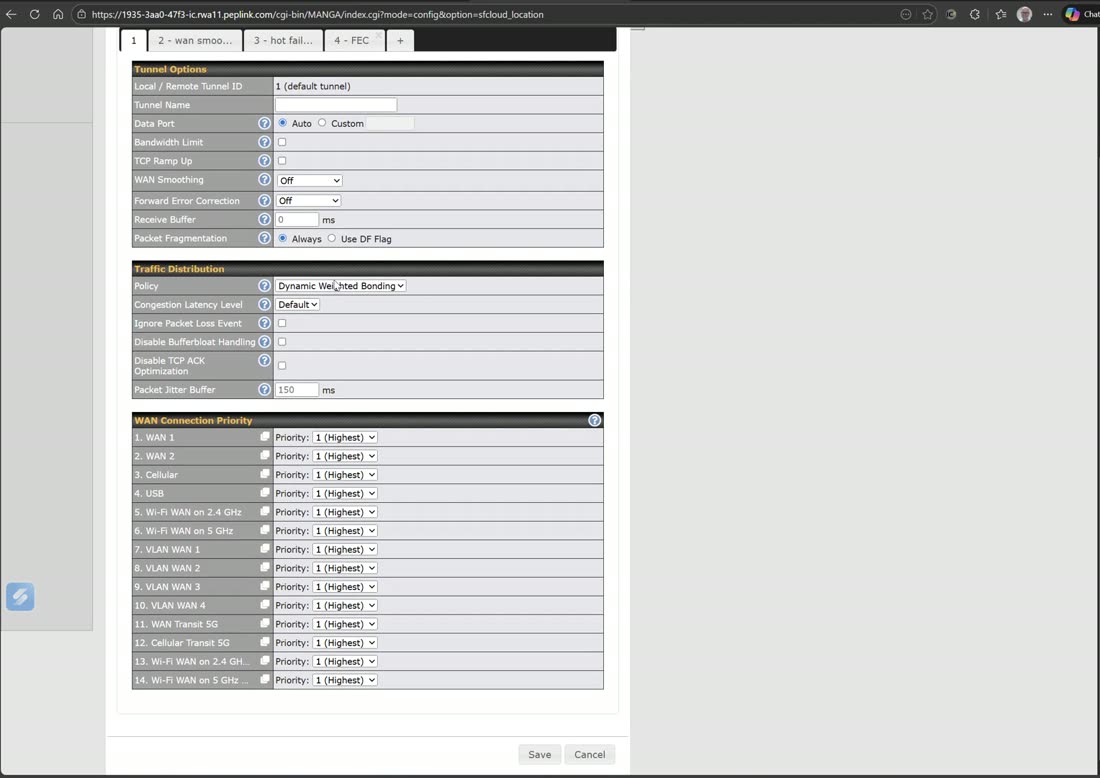
Task: Open help for WAN Connection Priority section
Action: [594, 420]
